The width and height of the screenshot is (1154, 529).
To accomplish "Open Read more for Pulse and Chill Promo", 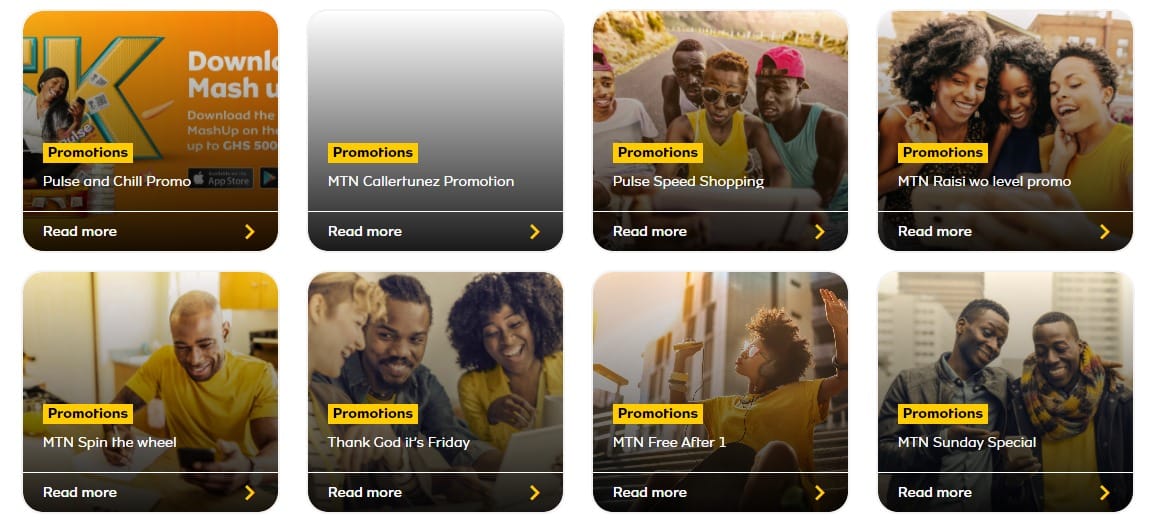I will coord(79,231).
